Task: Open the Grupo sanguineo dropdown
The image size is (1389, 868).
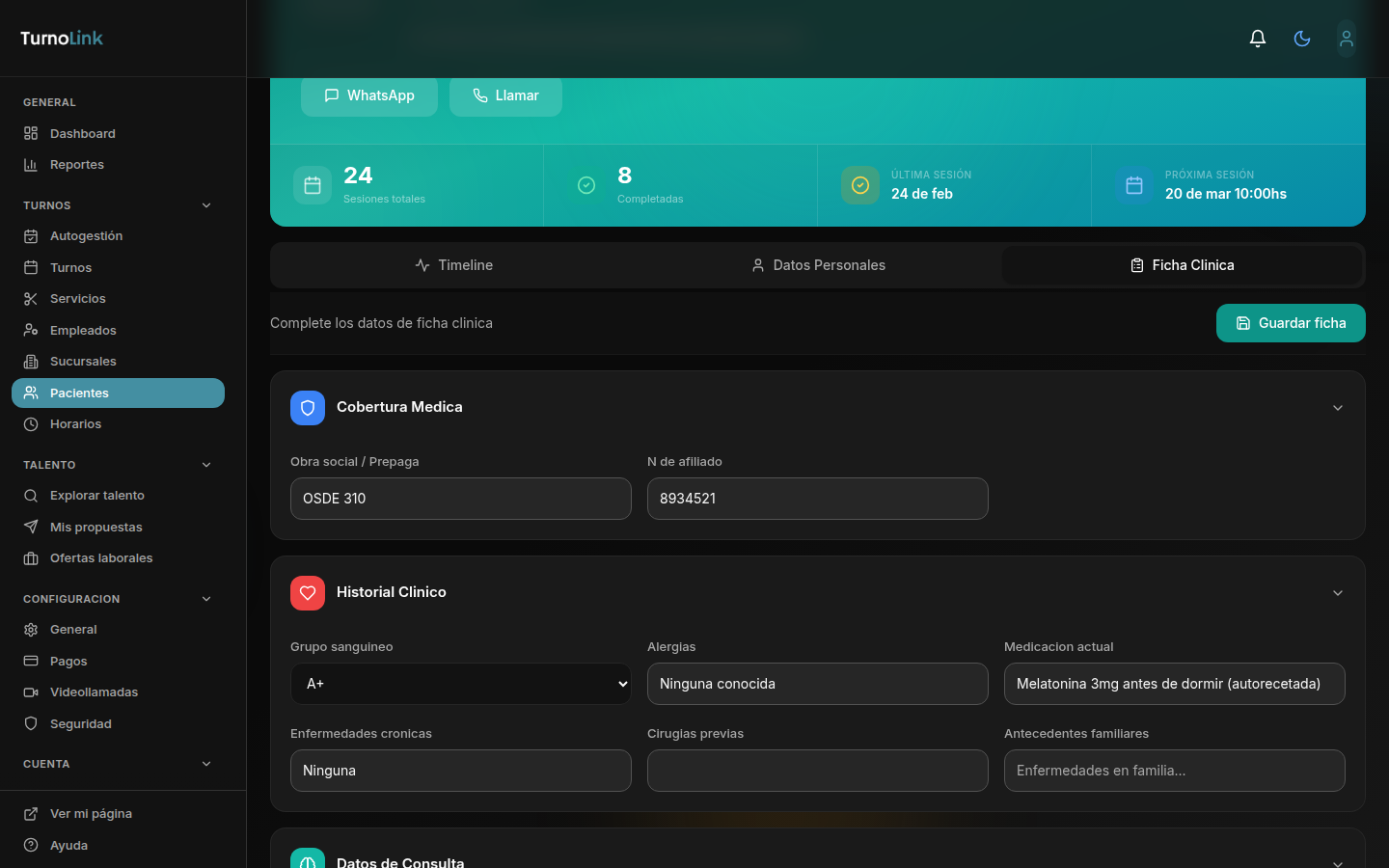Action: [x=460, y=684]
